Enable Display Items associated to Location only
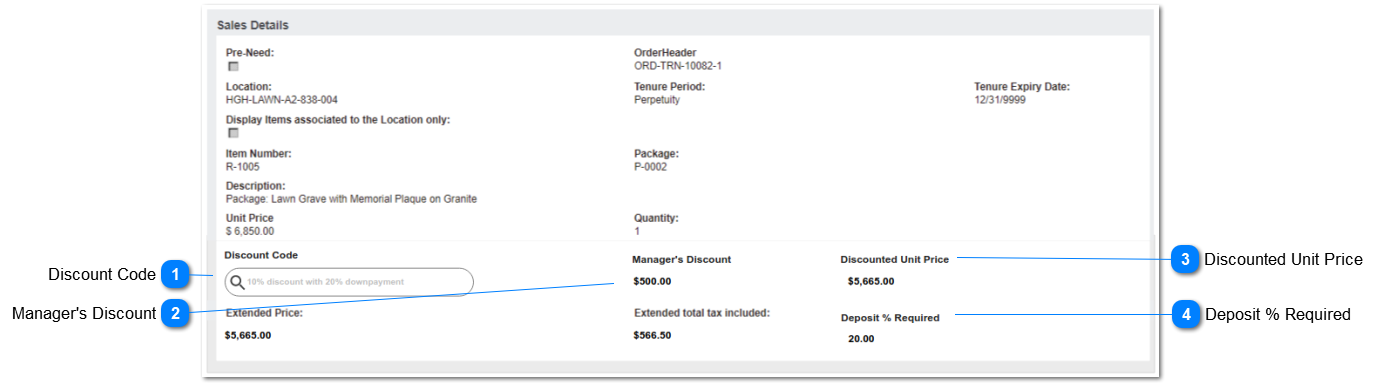The height and width of the screenshot is (386, 1379). [233, 133]
